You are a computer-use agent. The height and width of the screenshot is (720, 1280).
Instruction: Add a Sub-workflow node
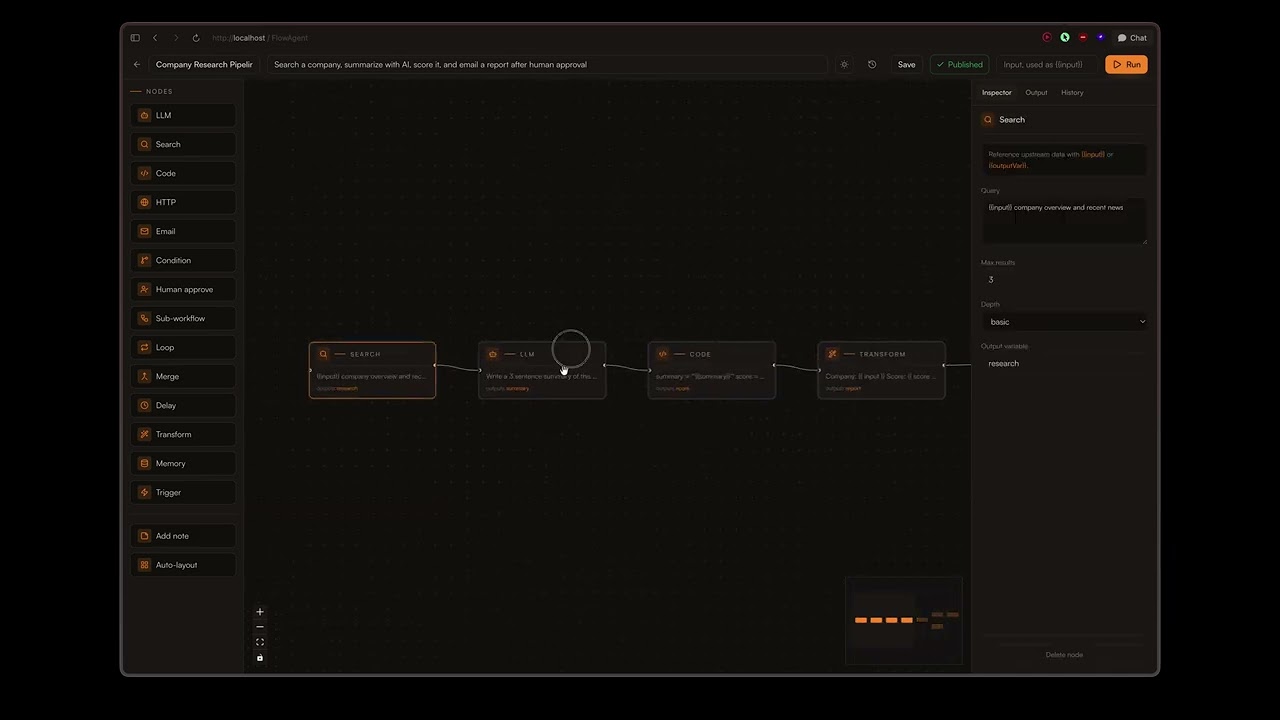click(x=183, y=318)
